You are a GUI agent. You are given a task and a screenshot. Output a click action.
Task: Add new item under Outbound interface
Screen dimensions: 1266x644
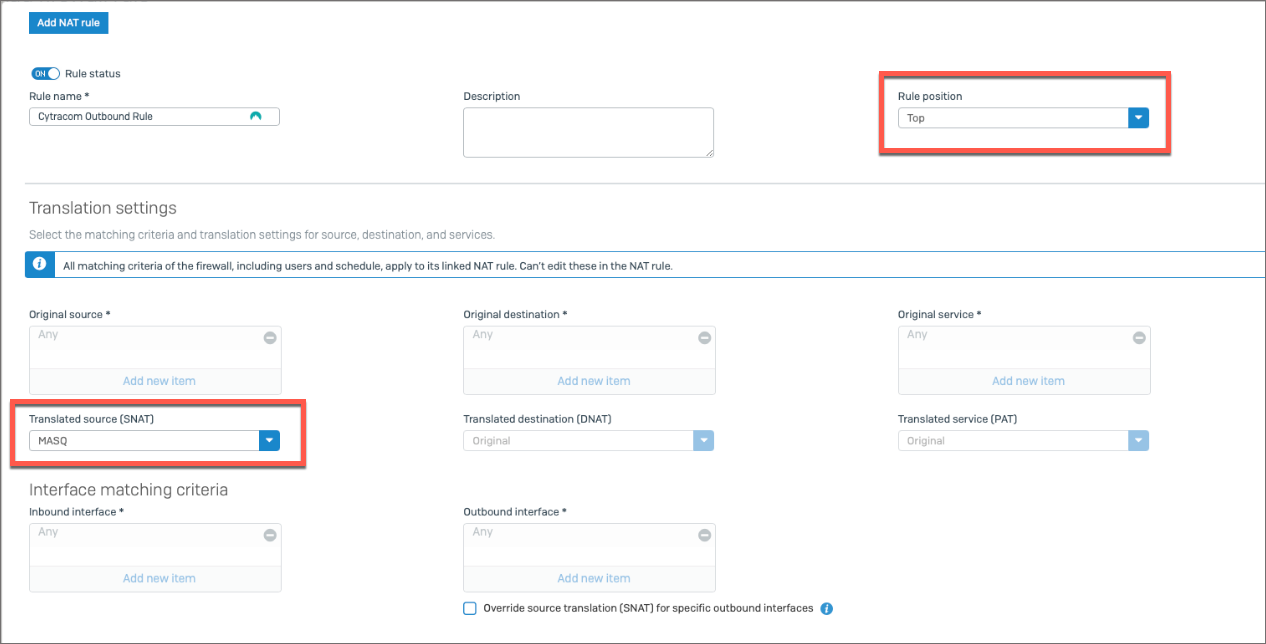[x=593, y=578]
